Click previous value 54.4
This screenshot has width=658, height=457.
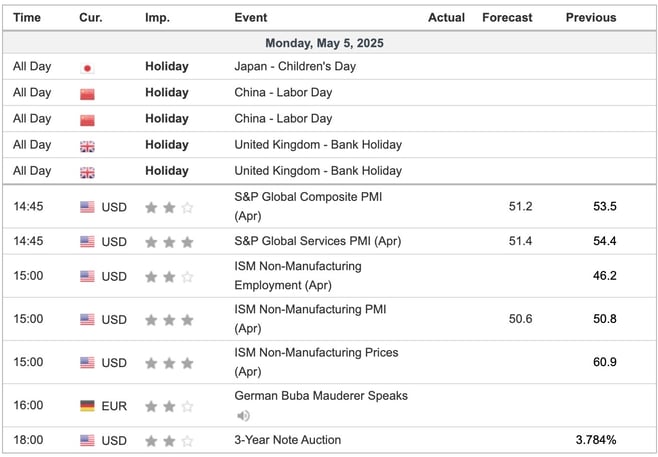(605, 241)
